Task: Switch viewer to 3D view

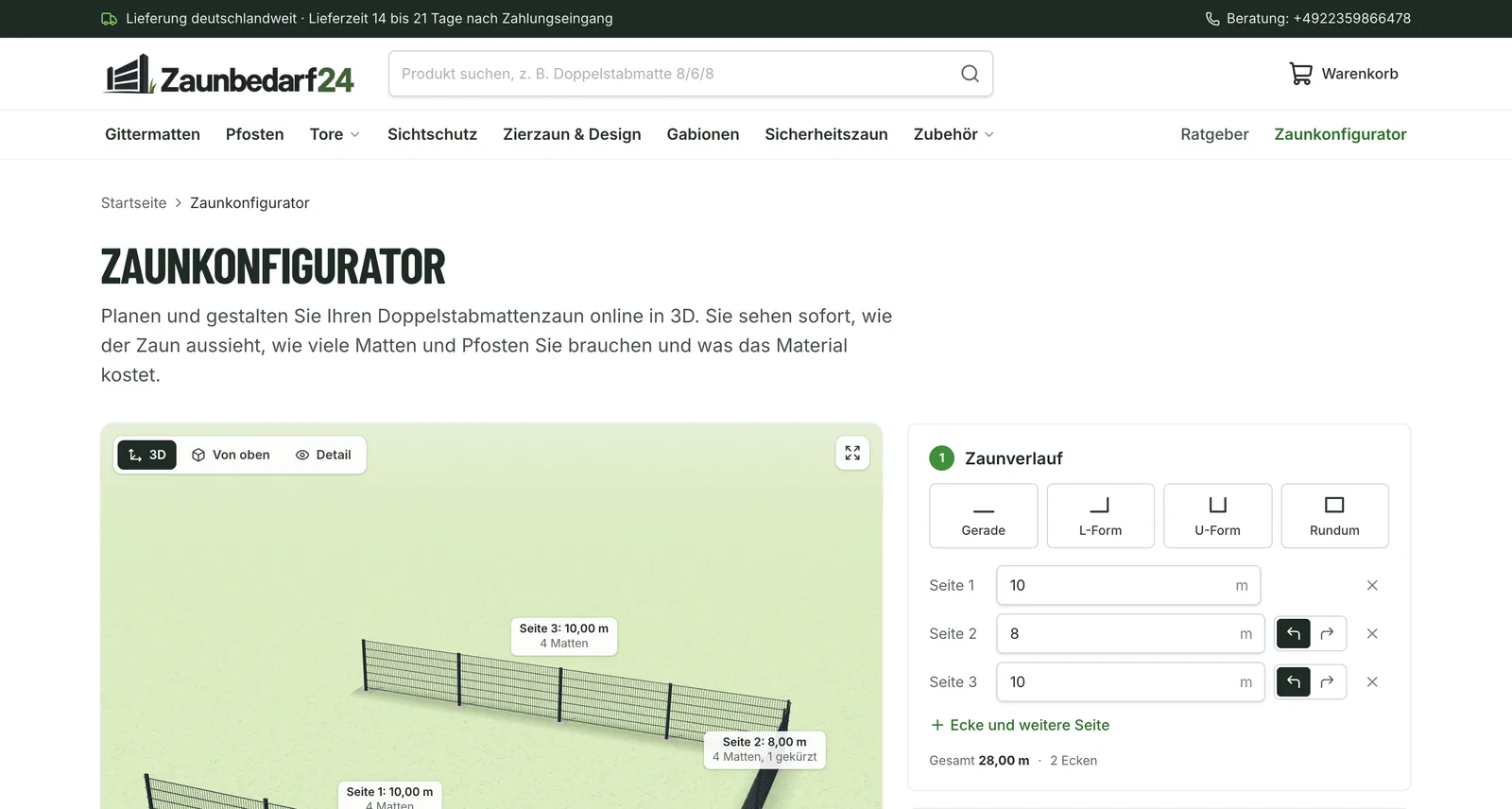Action: [x=147, y=455]
